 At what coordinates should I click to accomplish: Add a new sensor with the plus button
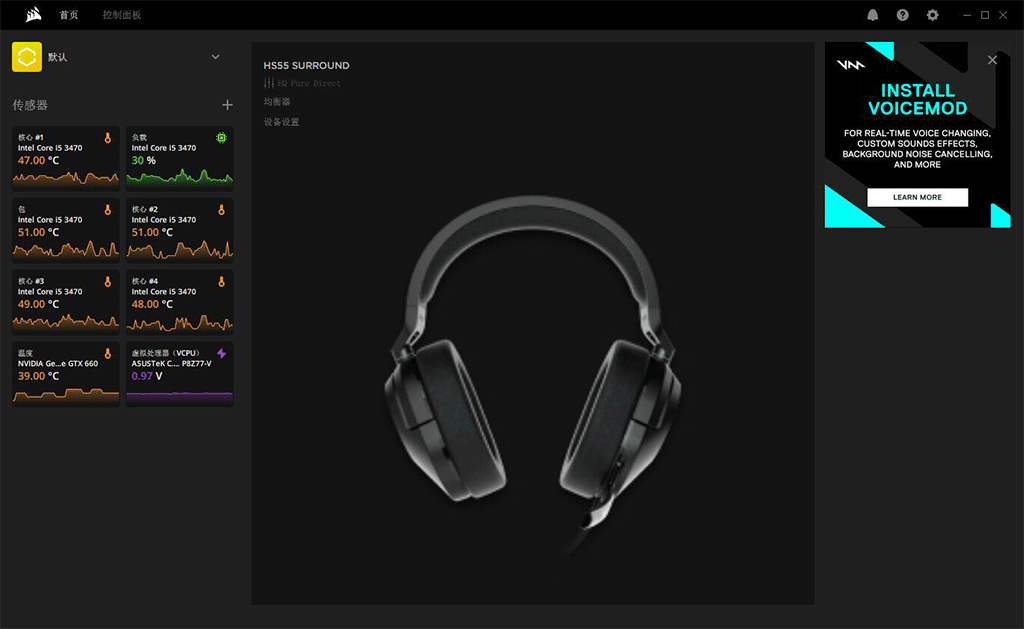(x=227, y=105)
